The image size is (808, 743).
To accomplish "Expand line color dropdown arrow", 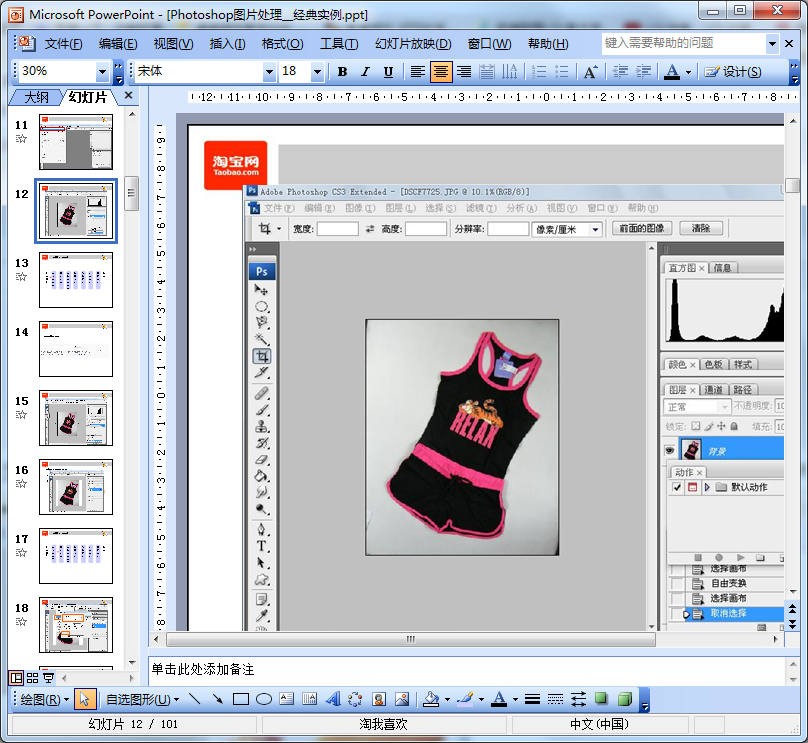I will [x=481, y=699].
